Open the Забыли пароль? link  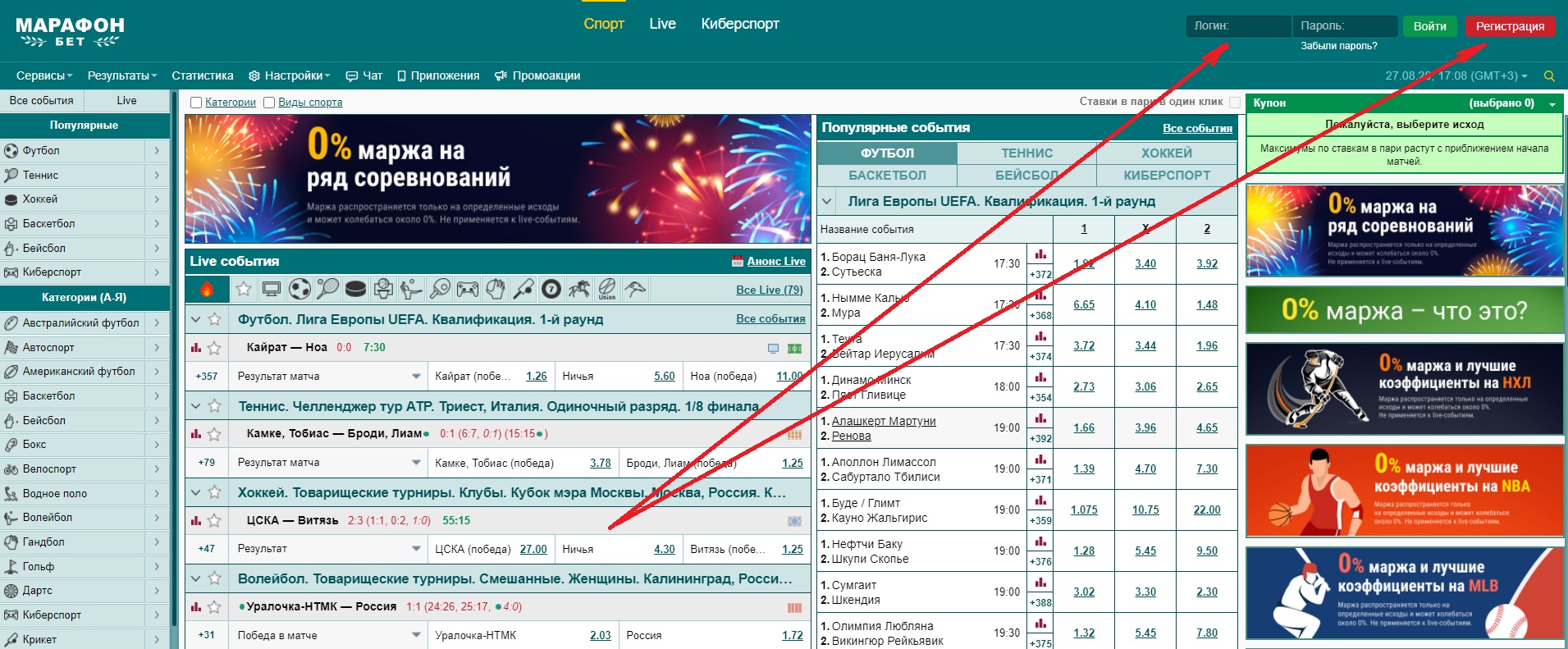click(x=1339, y=46)
